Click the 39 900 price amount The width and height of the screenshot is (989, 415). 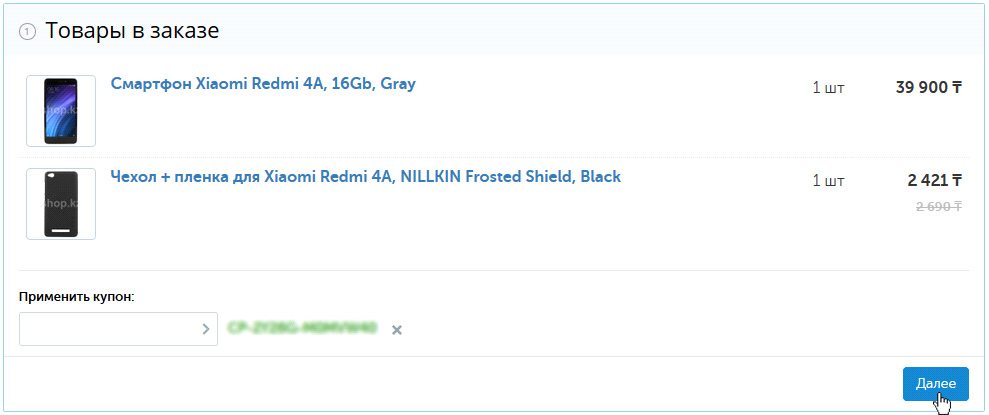pyautogui.click(x=921, y=88)
